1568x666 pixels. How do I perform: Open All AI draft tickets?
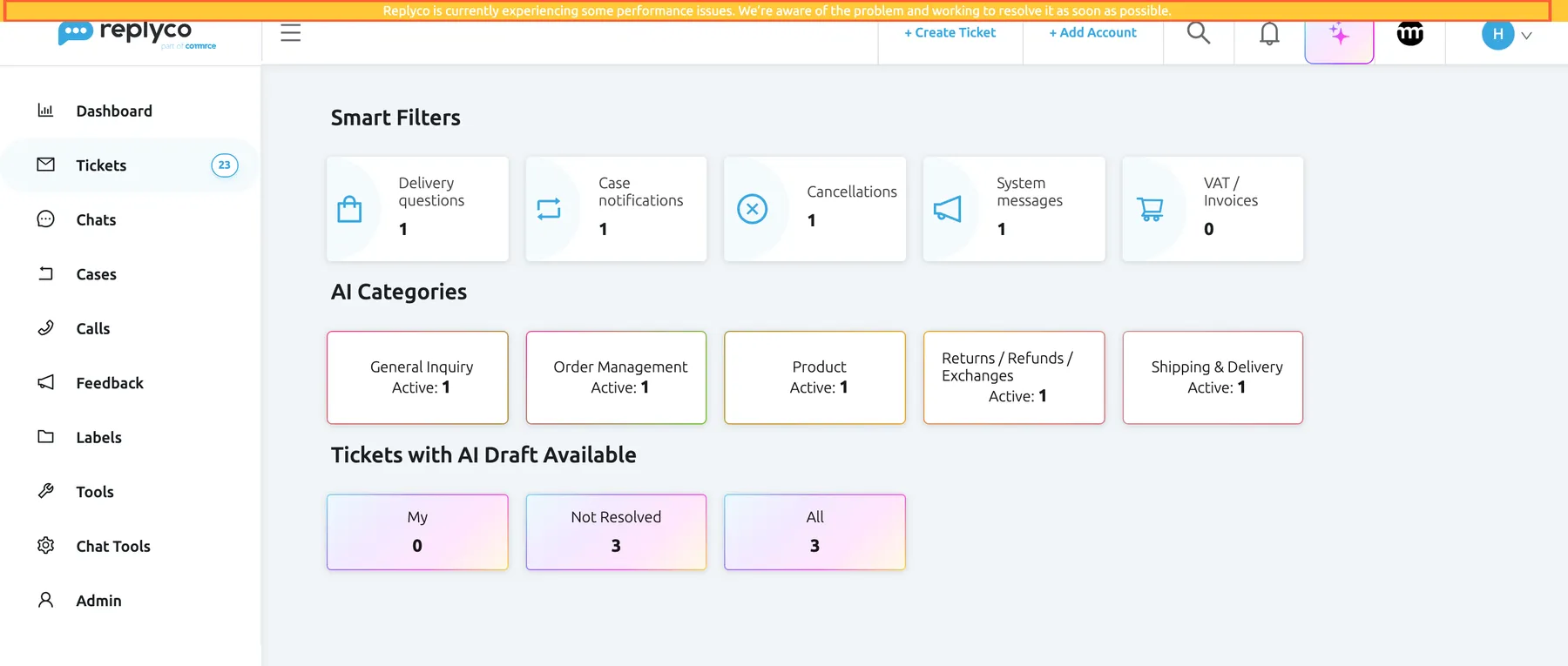814,532
